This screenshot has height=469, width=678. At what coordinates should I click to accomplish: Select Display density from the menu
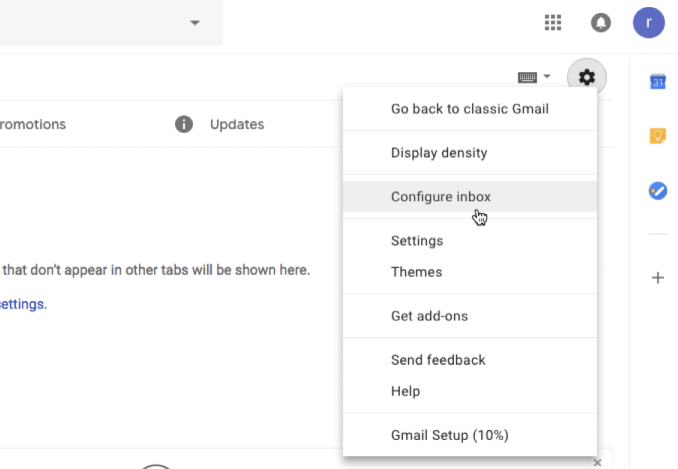click(x=470, y=153)
